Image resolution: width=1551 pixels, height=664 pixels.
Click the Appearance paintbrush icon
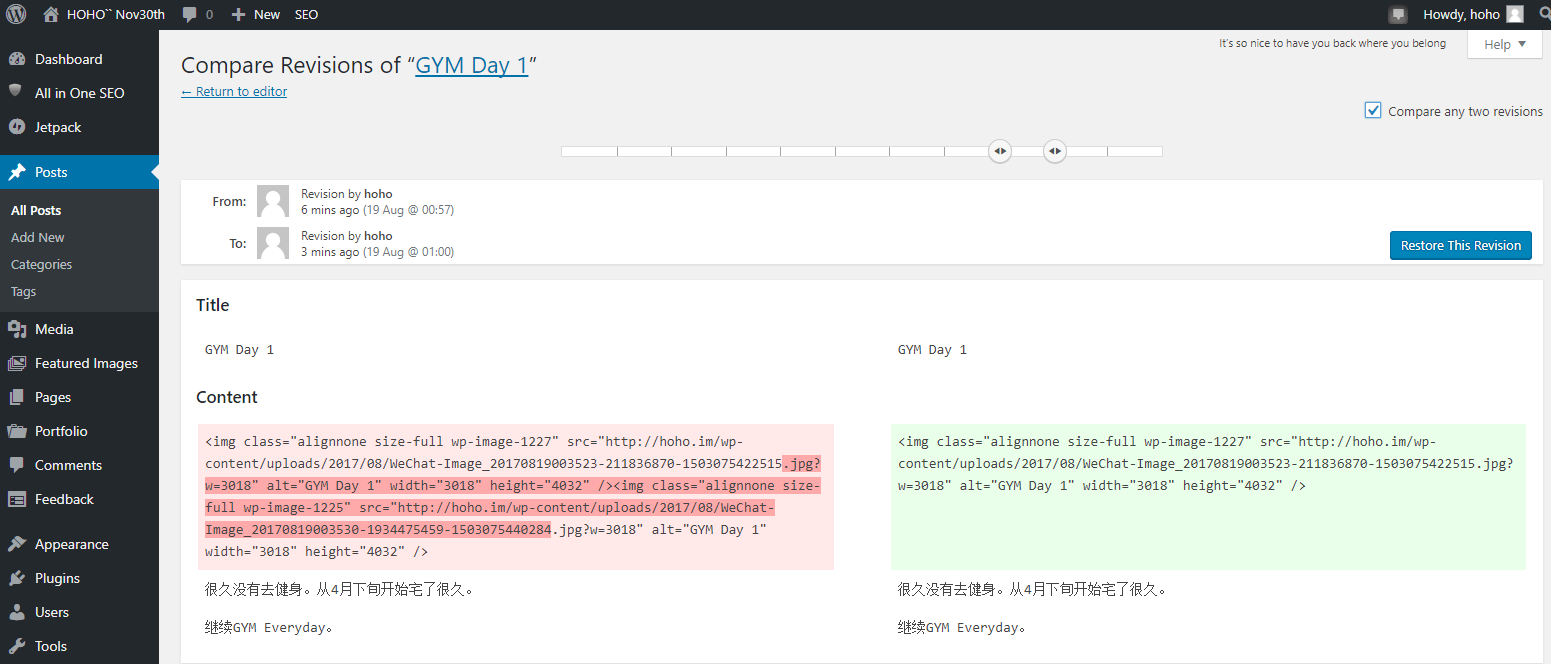tap(16, 544)
